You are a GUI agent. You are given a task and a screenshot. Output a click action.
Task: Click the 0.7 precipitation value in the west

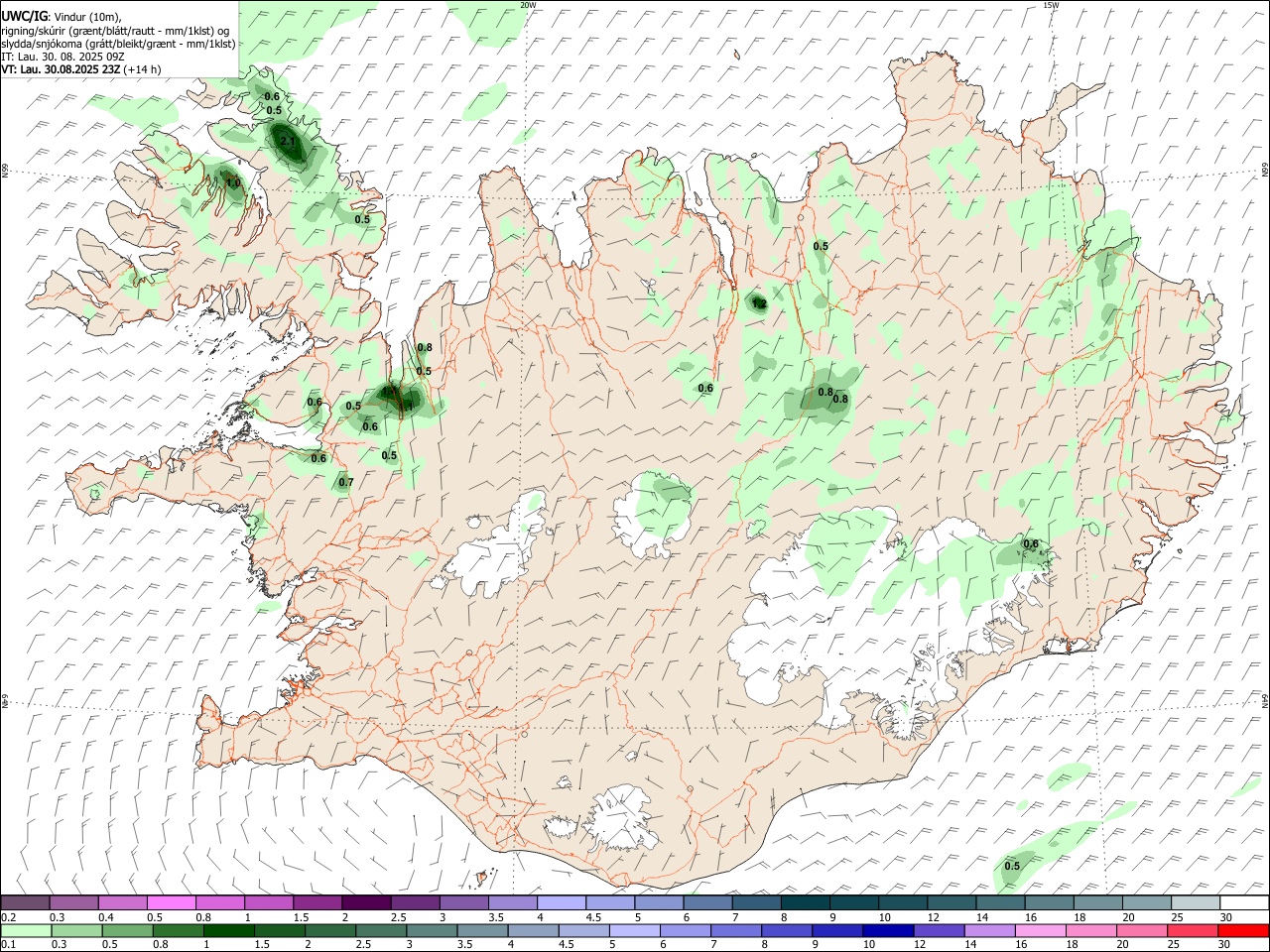345,483
